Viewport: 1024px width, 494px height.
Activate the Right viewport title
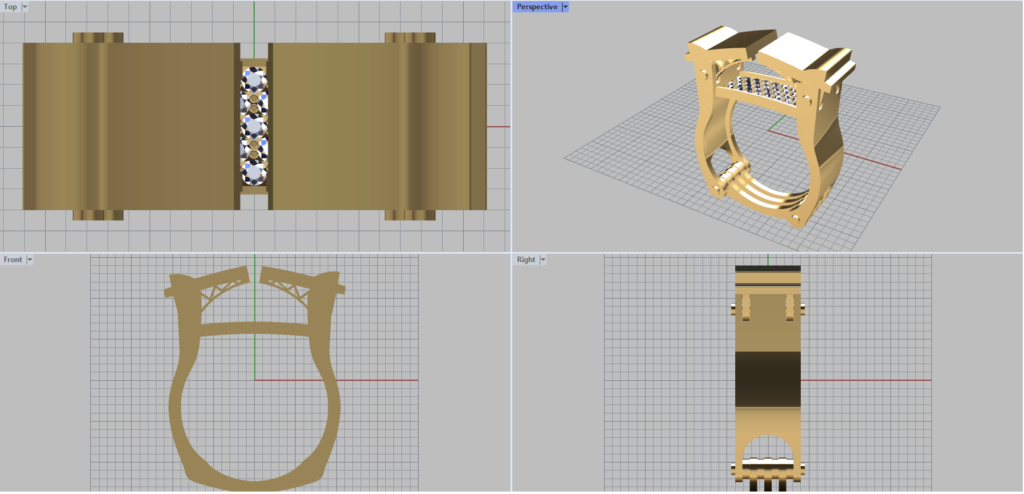click(525, 259)
